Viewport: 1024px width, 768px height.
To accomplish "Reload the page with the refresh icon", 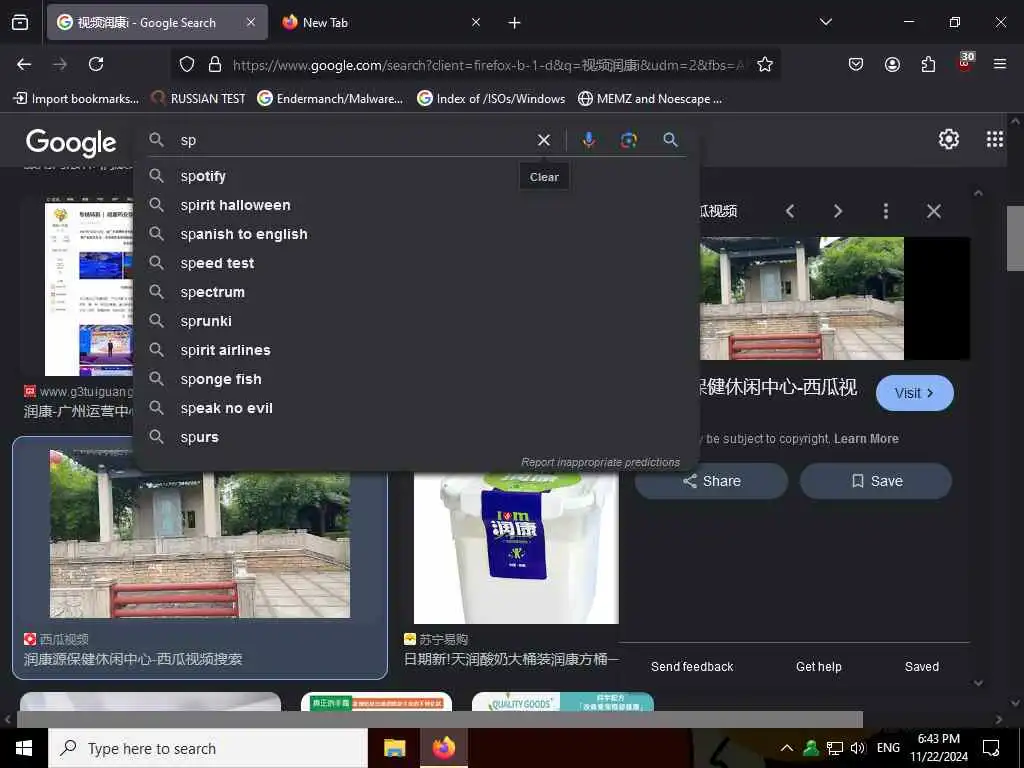I will 96,64.
